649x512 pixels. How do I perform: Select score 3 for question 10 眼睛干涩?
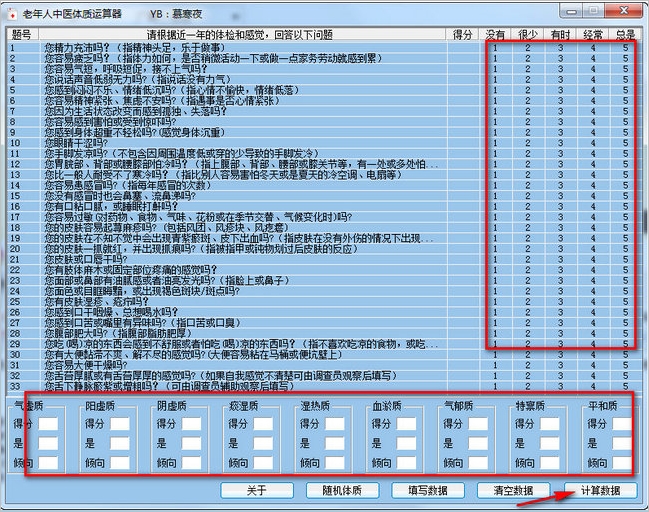tap(560, 143)
